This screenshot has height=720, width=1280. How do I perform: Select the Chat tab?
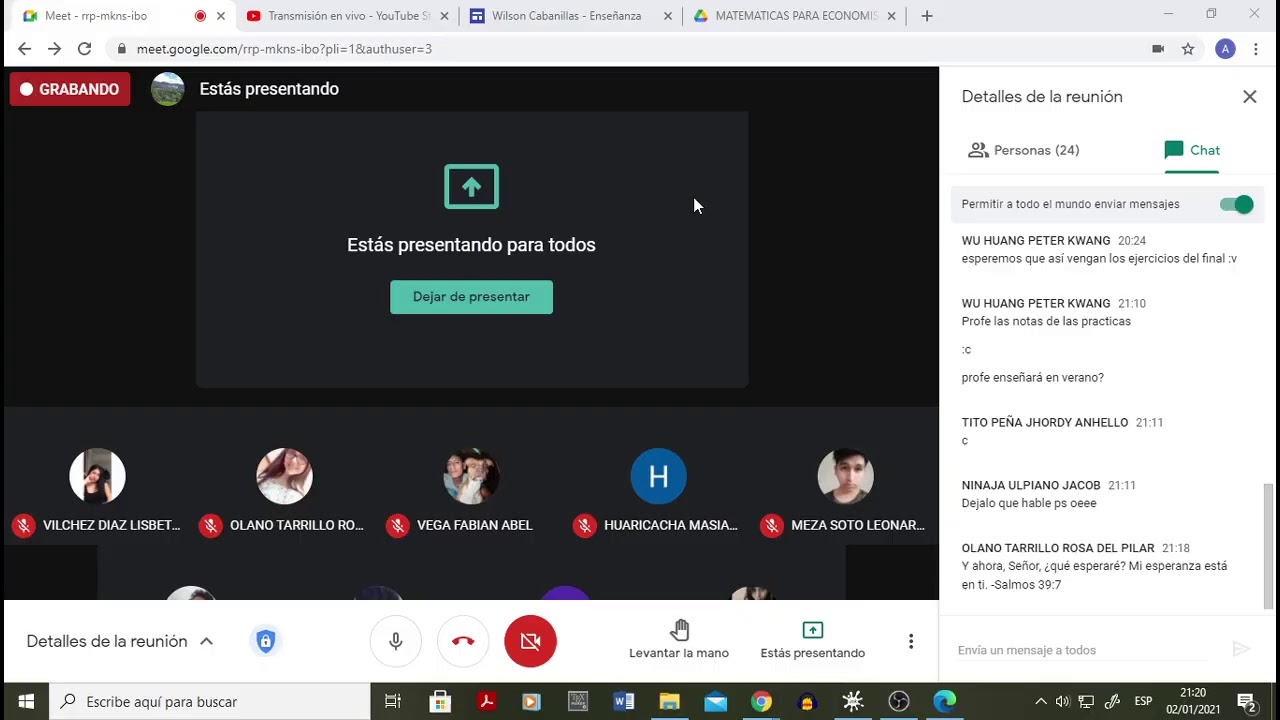click(1192, 150)
